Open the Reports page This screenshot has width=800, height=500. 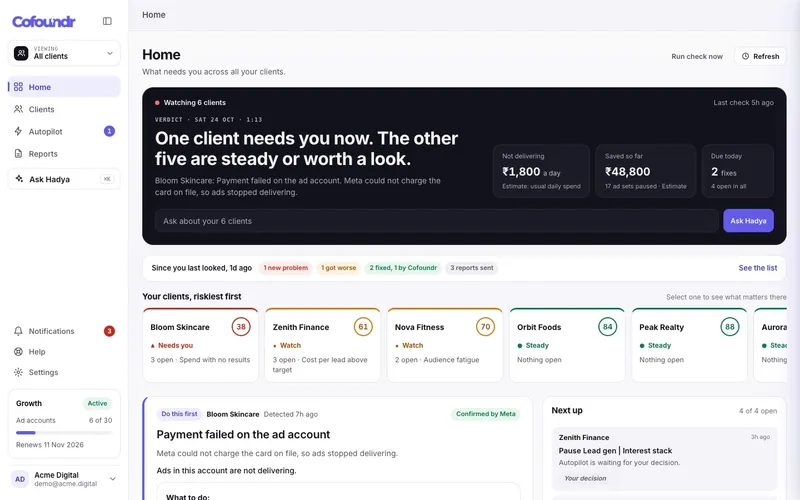click(x=64, y=154)
